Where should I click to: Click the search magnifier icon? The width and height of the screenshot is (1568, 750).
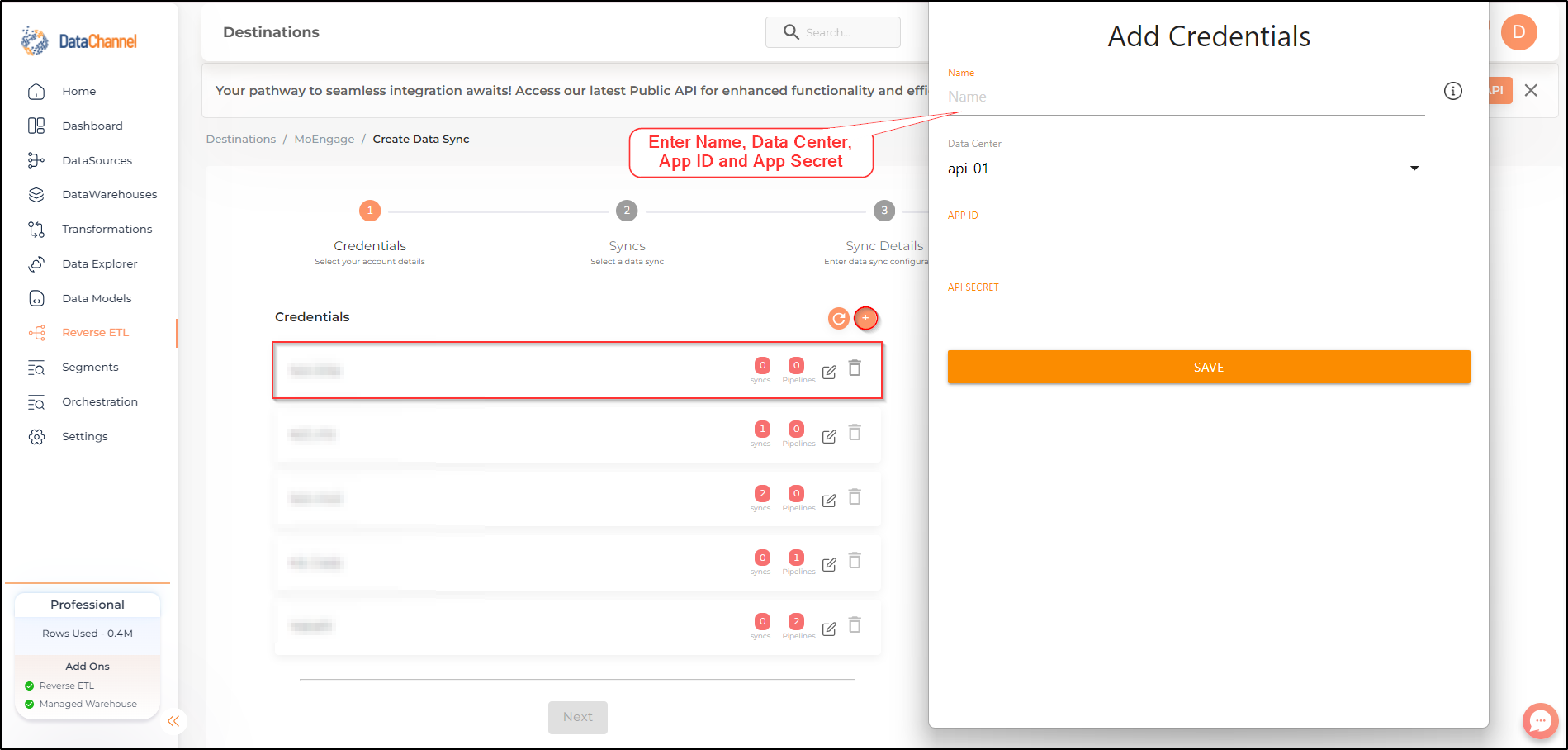click(x=791, y=32)
